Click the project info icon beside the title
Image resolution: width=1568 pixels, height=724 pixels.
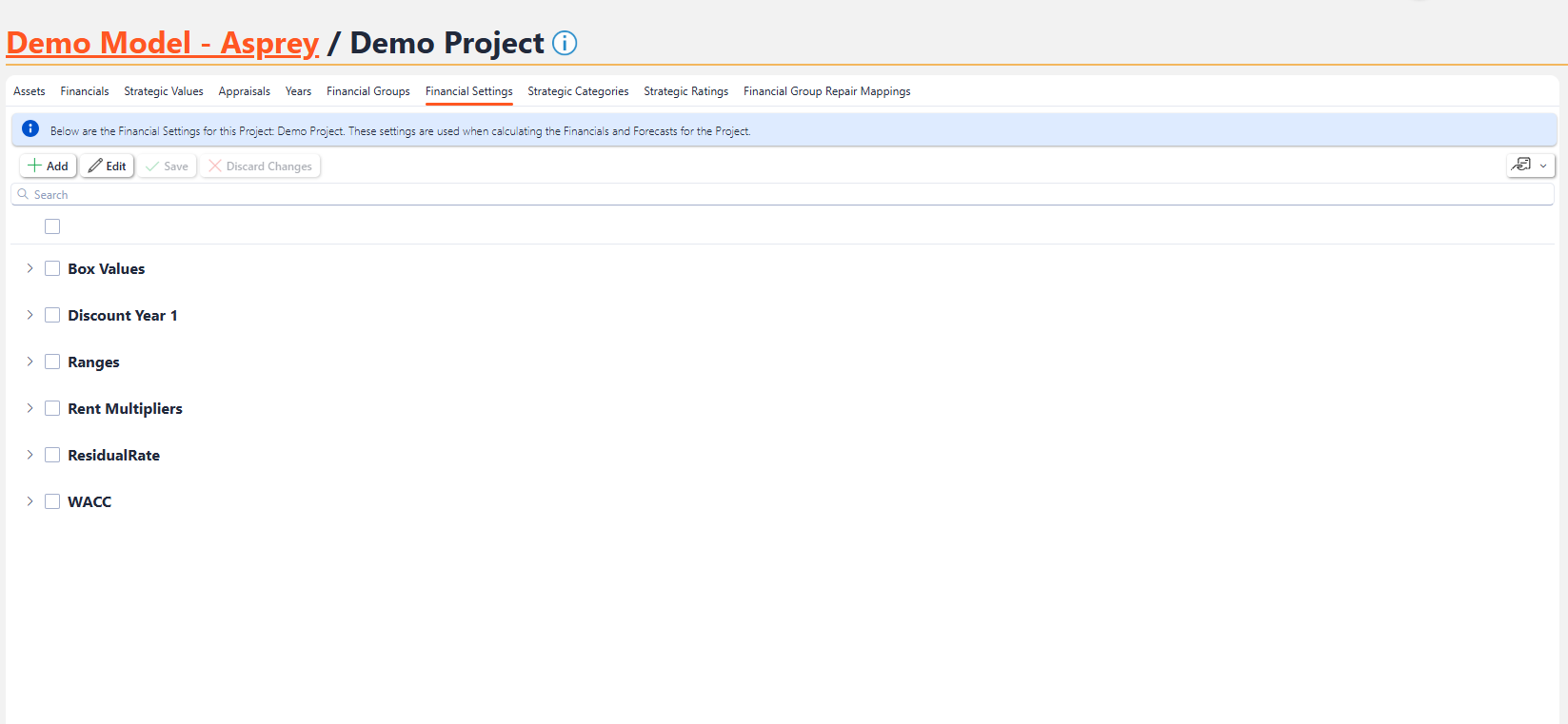pyautogui.click(x=565, y=44)
